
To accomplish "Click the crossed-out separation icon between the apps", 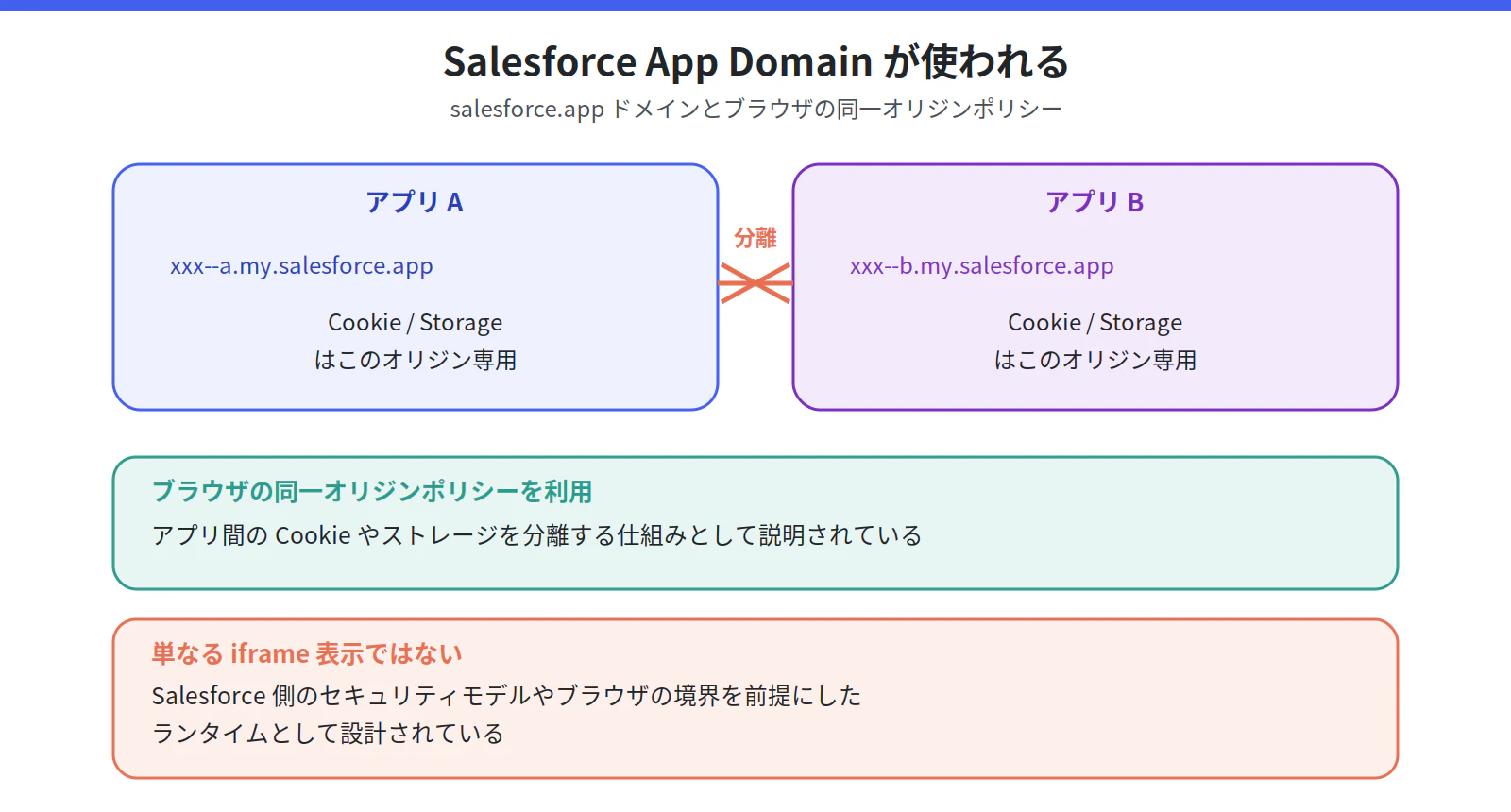I will [x=755, y=283].
